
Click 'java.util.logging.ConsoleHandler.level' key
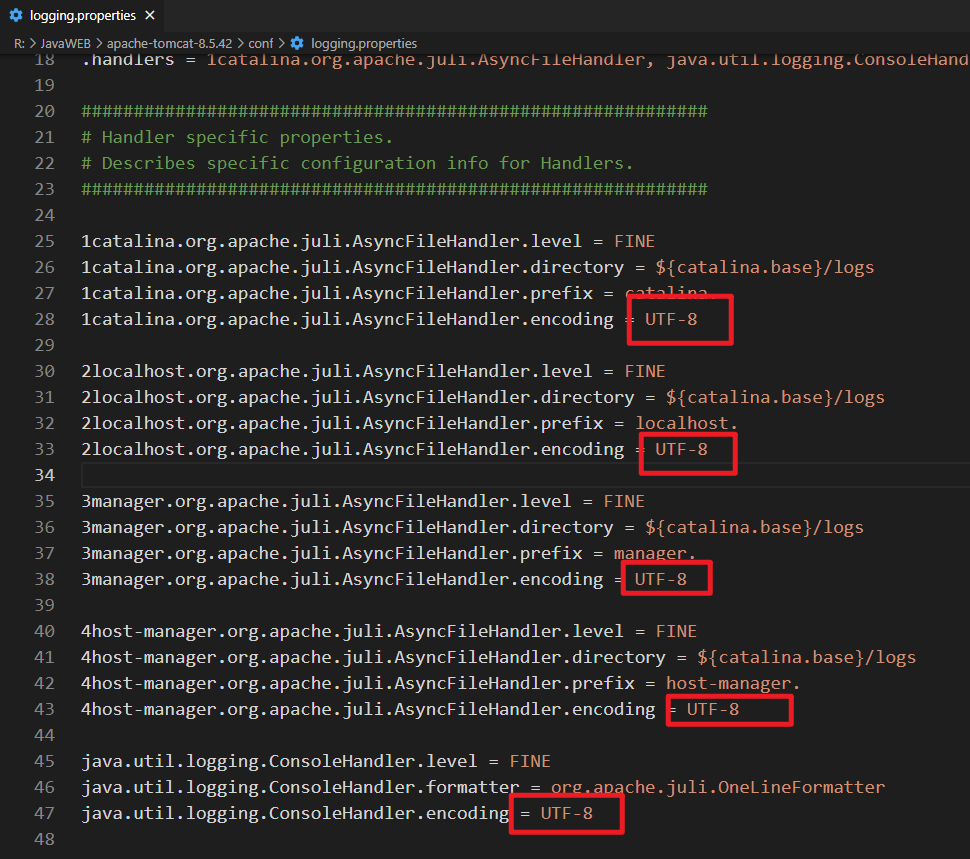coord(279,761)
